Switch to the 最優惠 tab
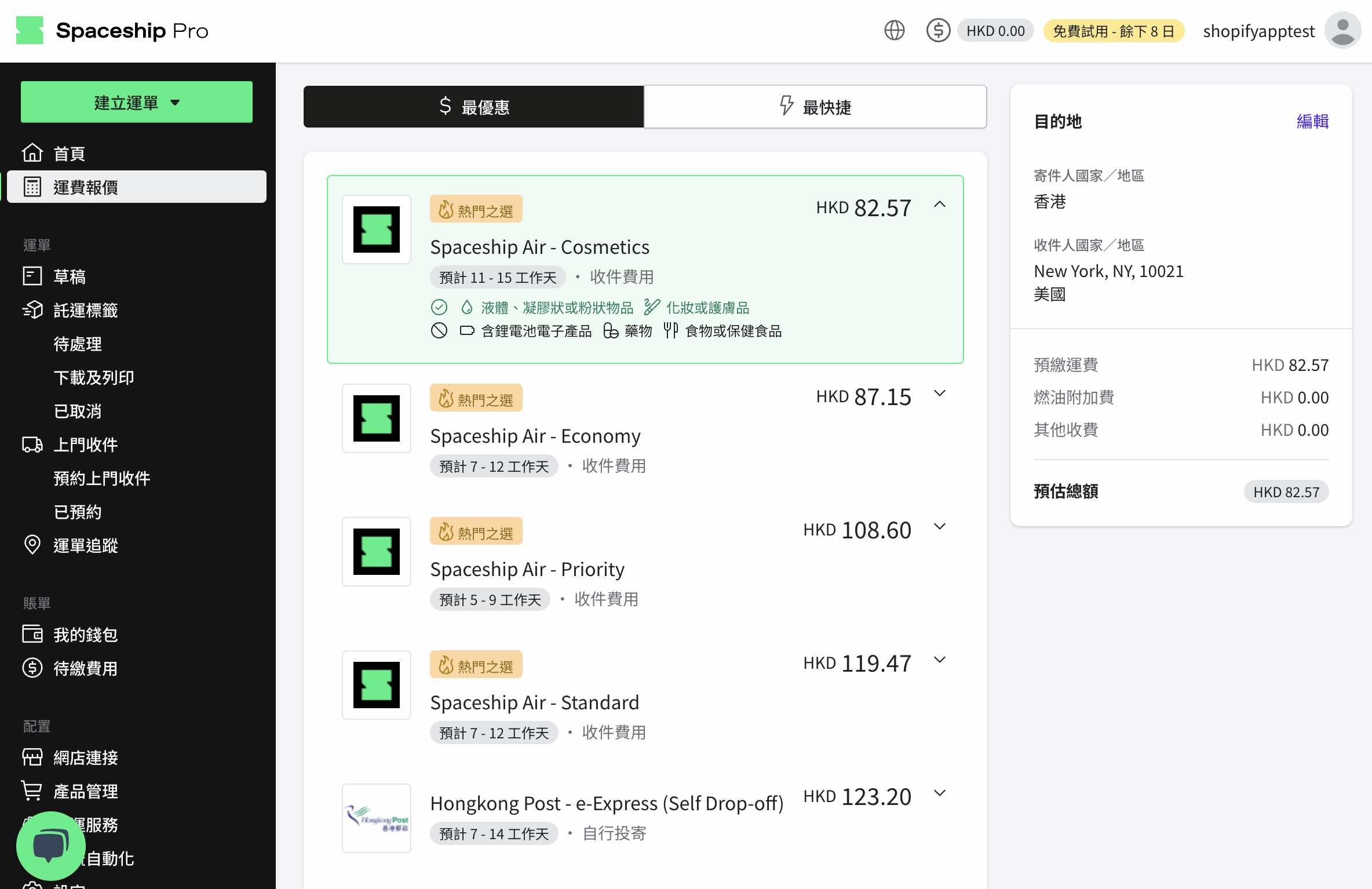 (x=474, y=107)
